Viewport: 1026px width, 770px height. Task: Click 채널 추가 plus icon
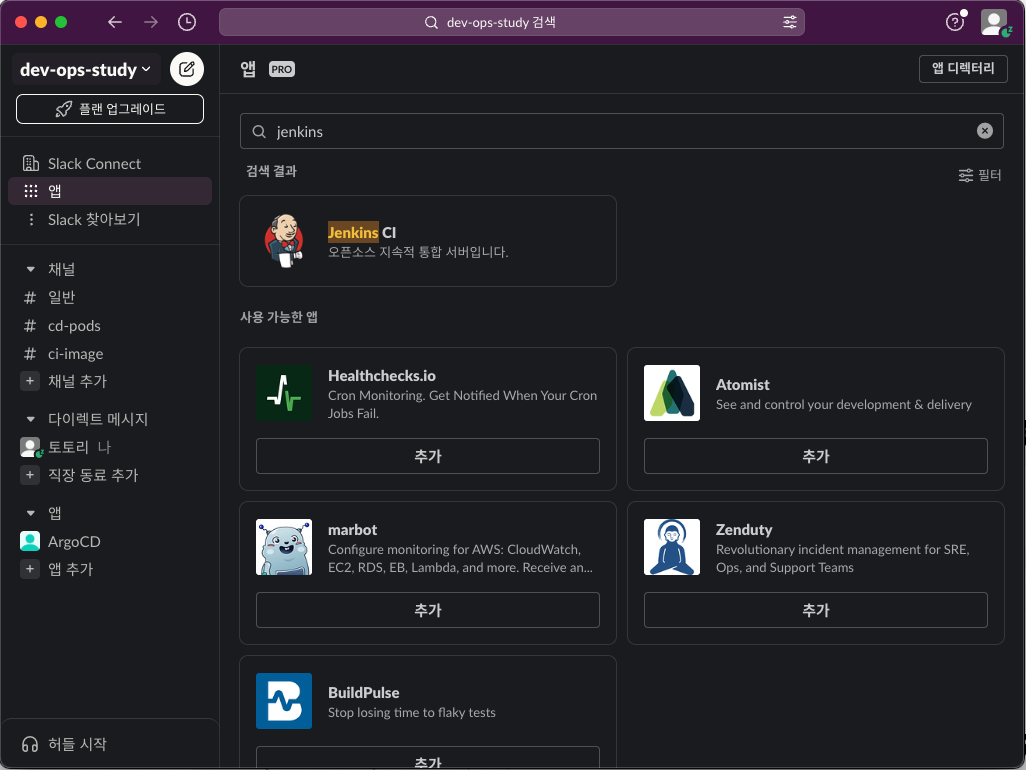[29, 381]
